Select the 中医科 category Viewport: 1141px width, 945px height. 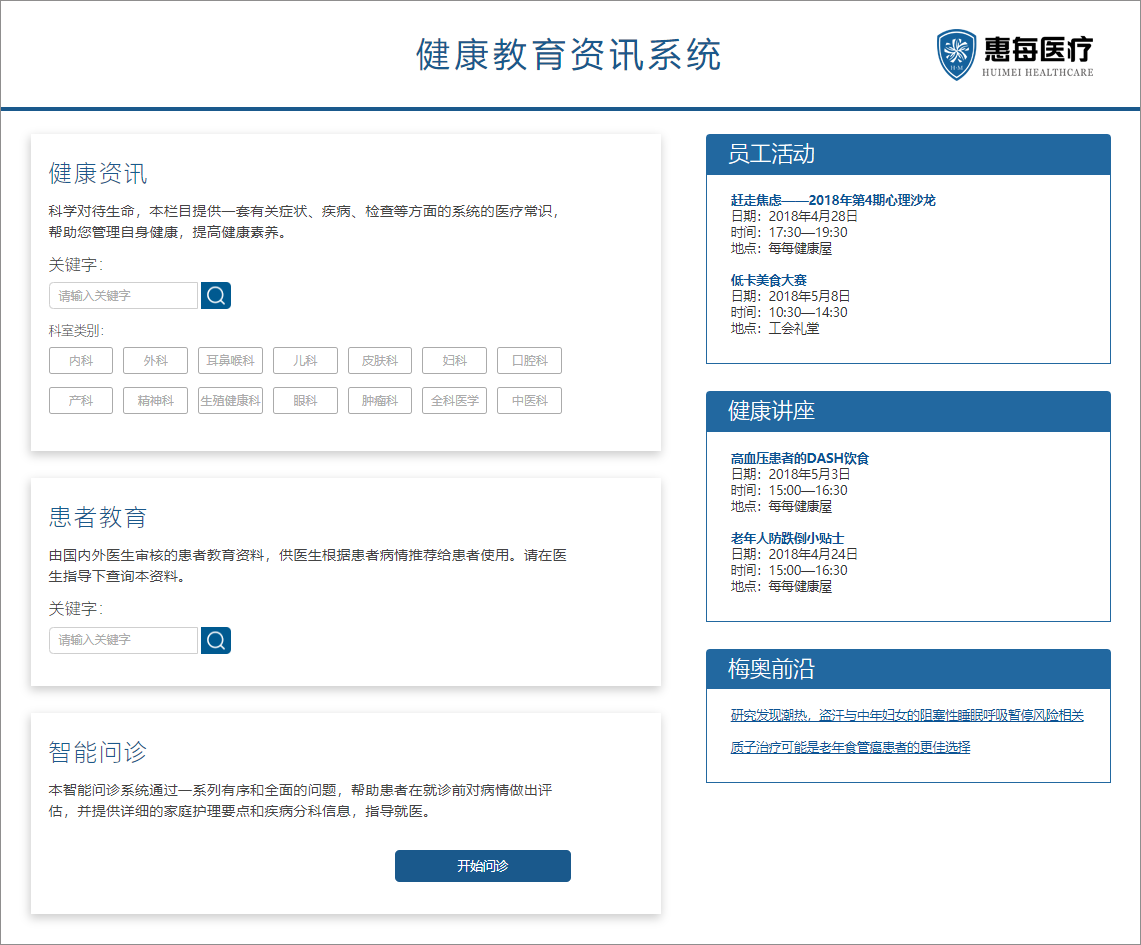(529, 401)
